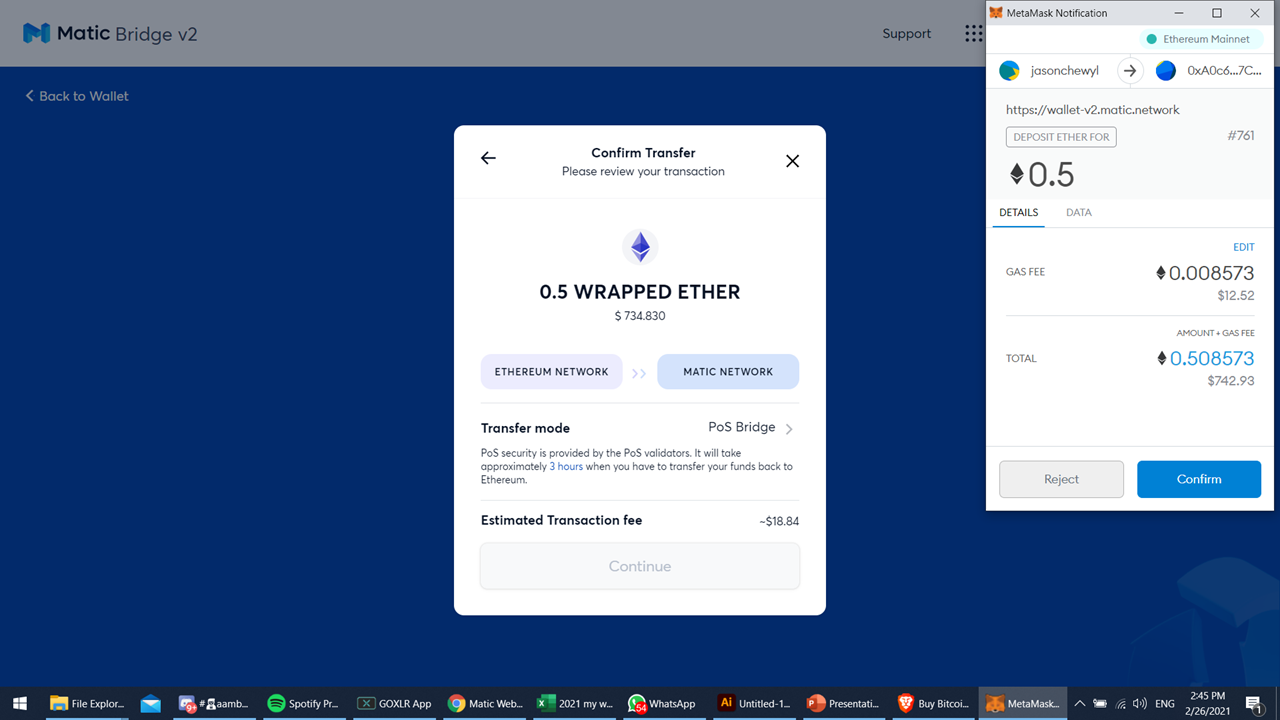This screenshot has height=720, width=1280.
Task: Open Spotify from the taskbar
Action: tap(304, 703)
